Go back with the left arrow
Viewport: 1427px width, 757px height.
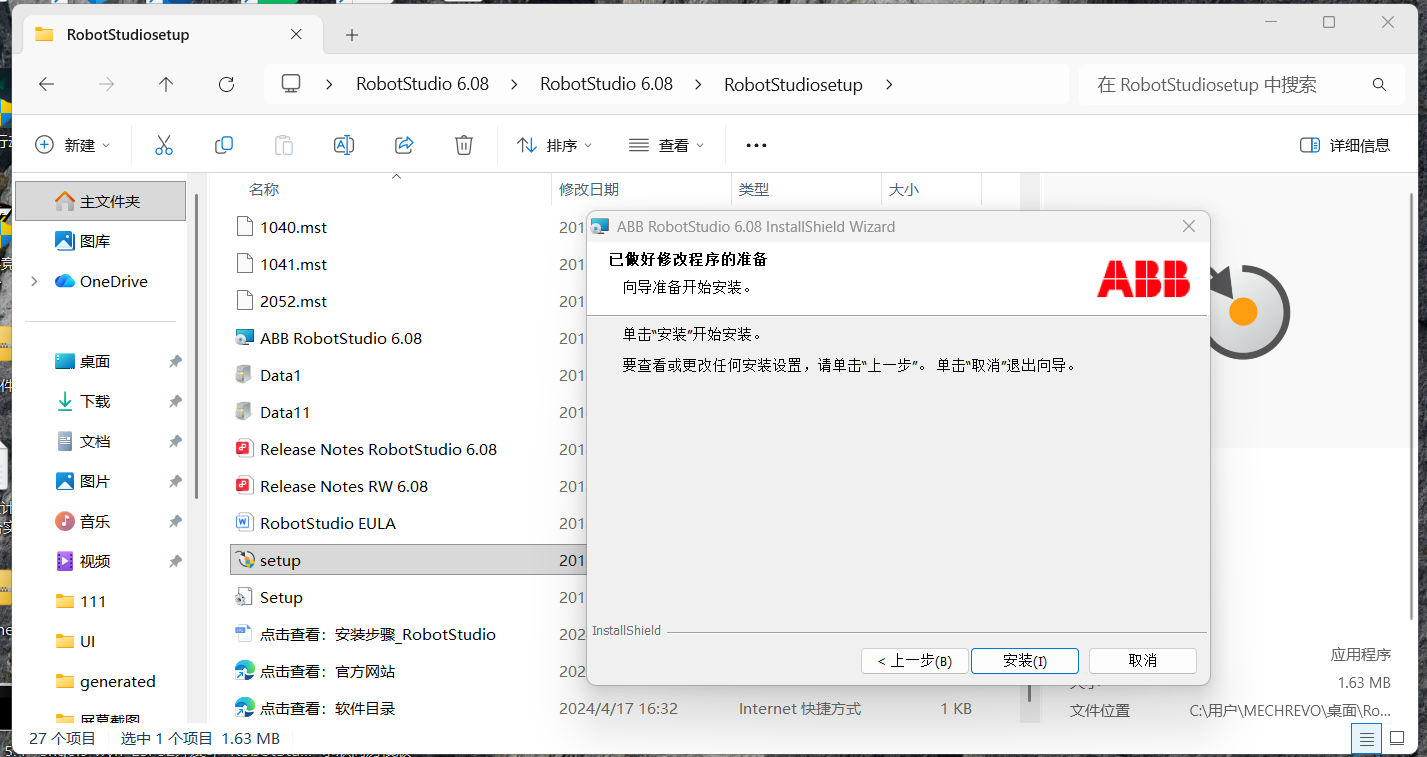(46, 85)
